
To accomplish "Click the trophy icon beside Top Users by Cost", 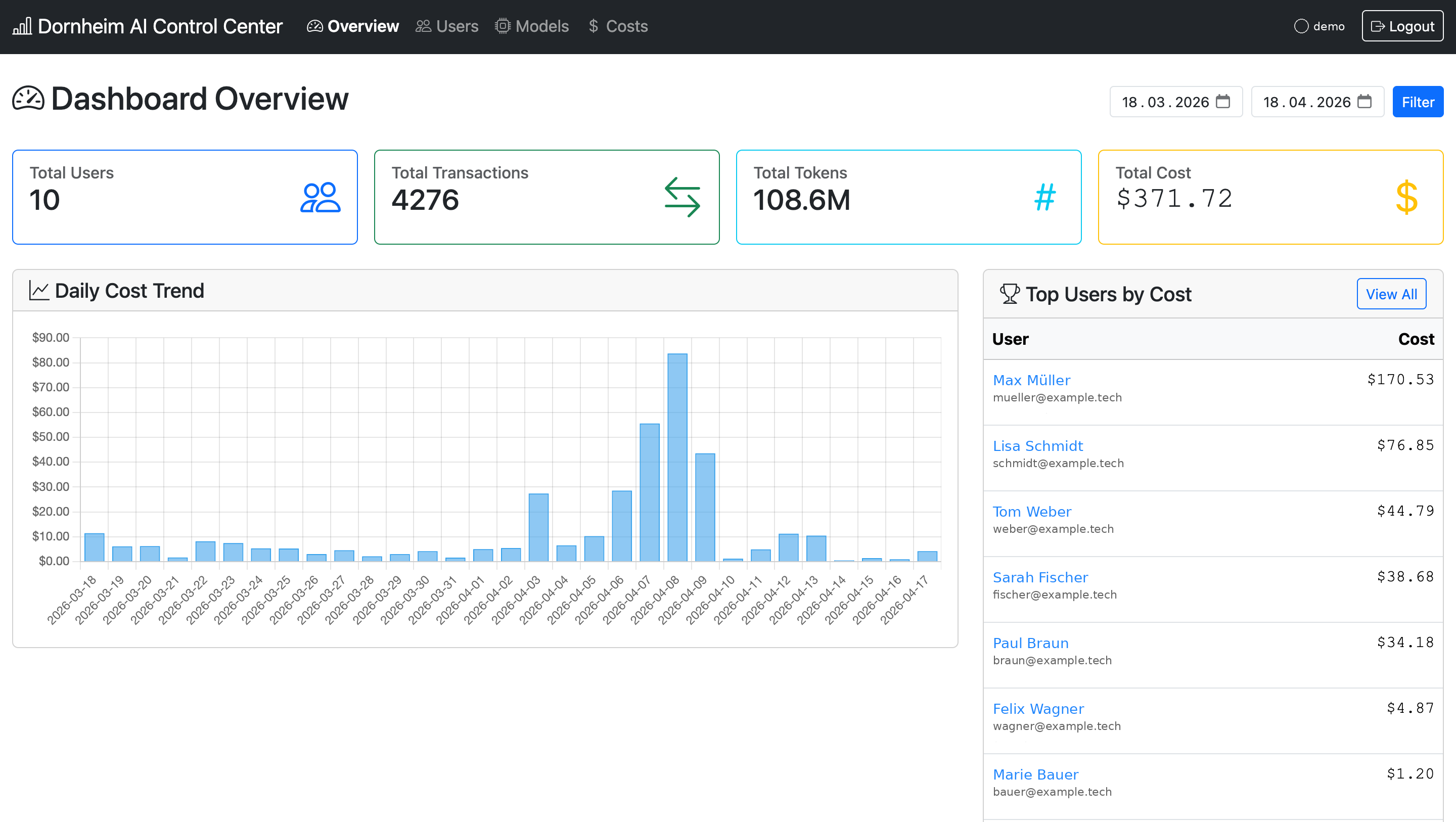I will [x=1010, y=293].
